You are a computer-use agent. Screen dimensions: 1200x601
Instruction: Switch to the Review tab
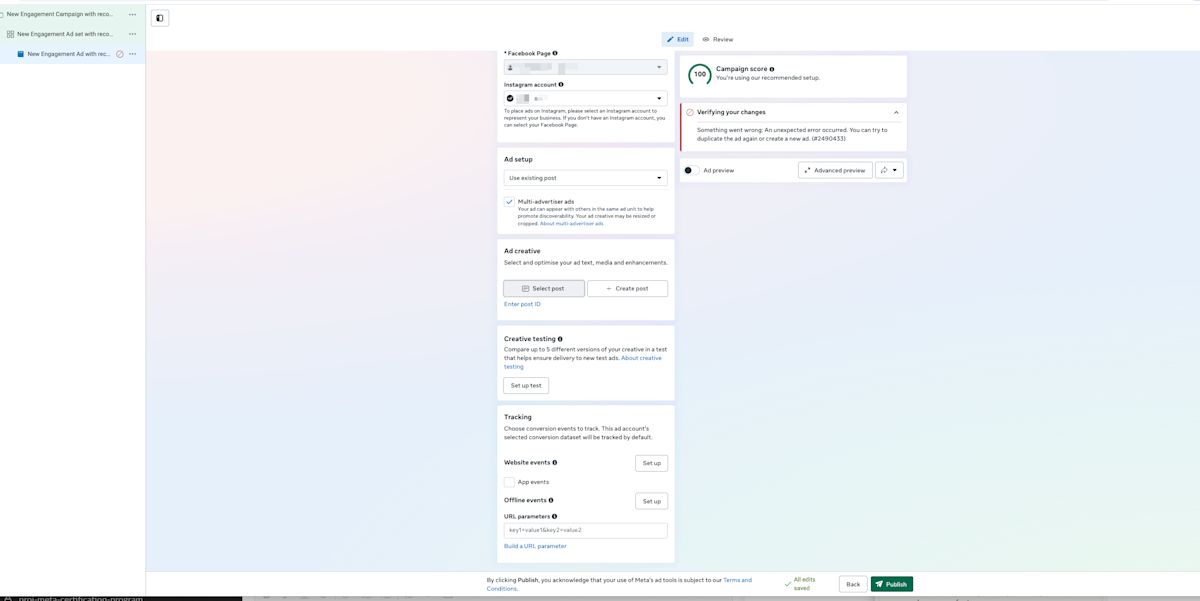click(718, 39)
